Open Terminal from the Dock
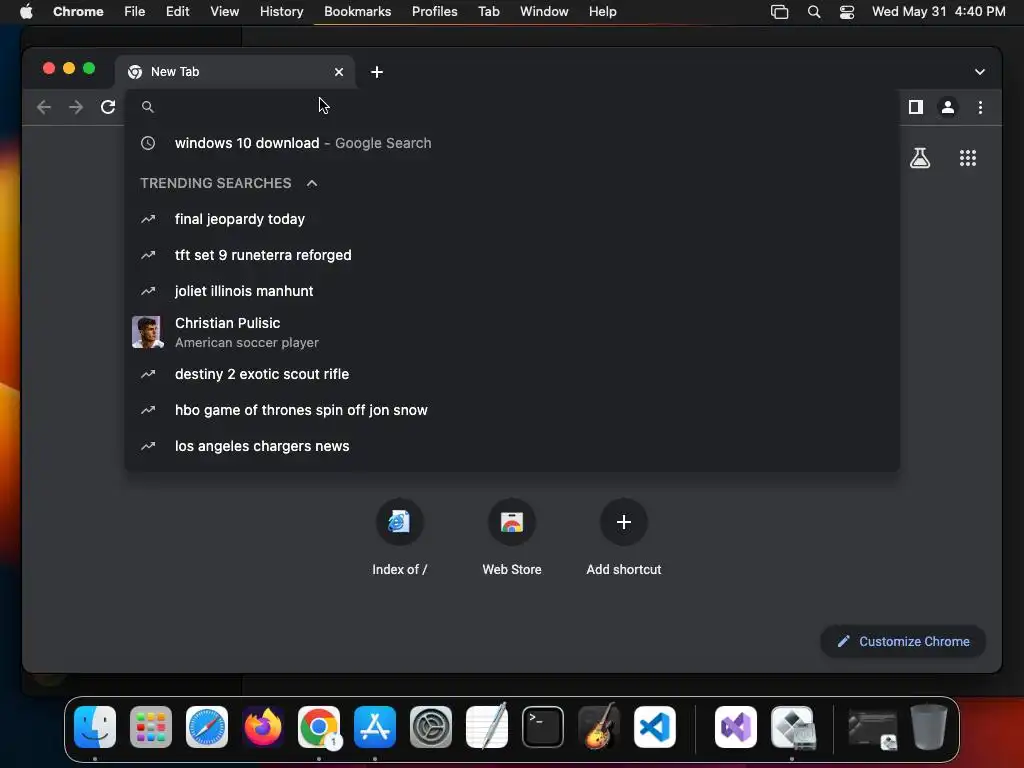This screenshot has height=768, width=1024. (543, 727)
